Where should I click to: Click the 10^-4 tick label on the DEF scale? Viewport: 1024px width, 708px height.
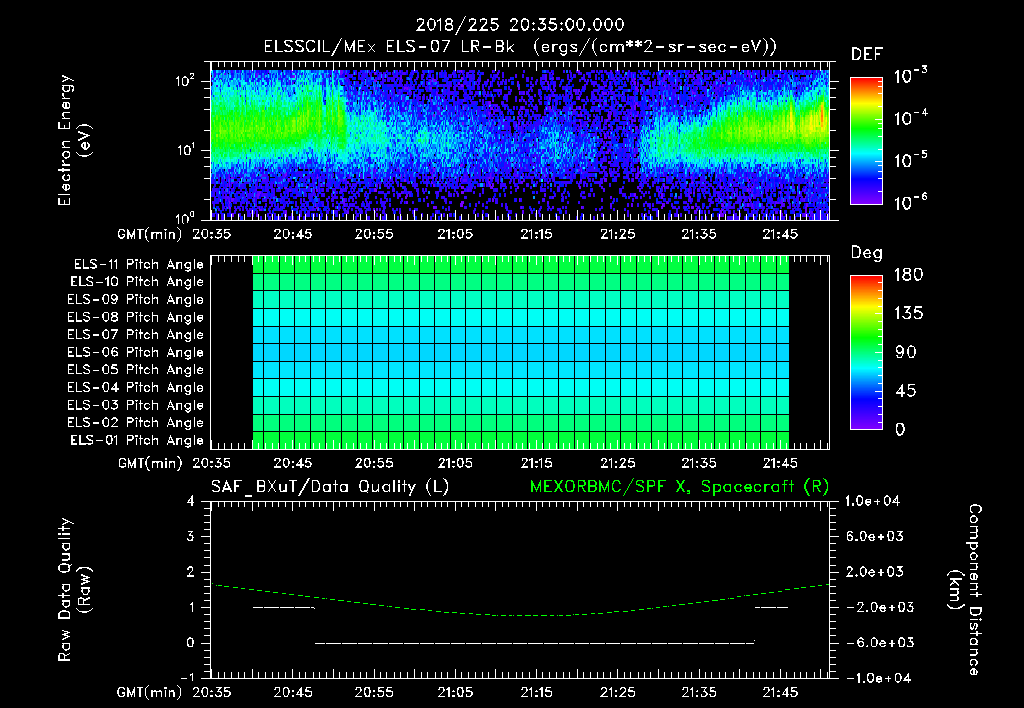pos(910,118)
